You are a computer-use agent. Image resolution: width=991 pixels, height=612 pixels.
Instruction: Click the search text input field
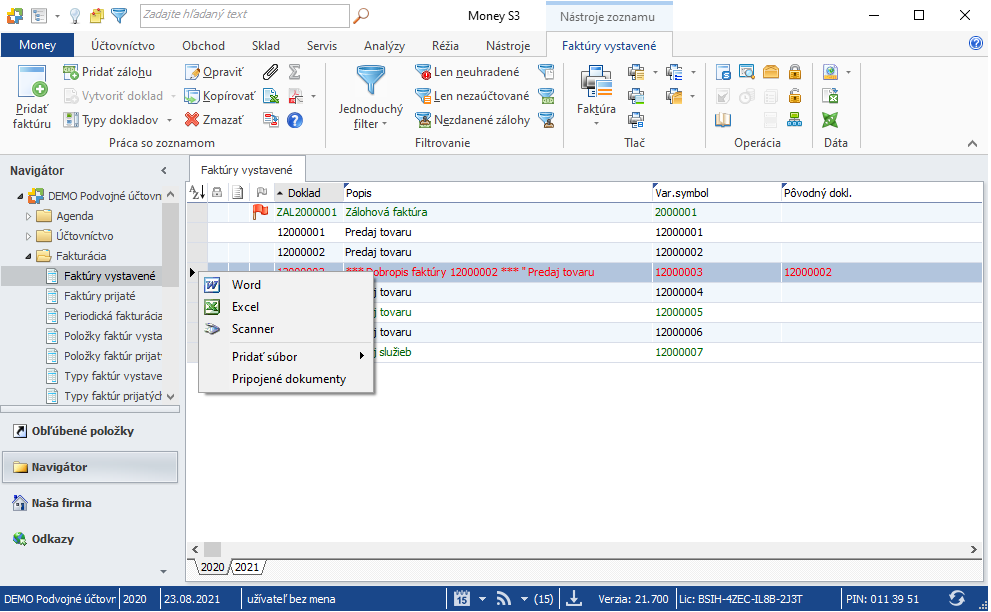coord(243,15)
